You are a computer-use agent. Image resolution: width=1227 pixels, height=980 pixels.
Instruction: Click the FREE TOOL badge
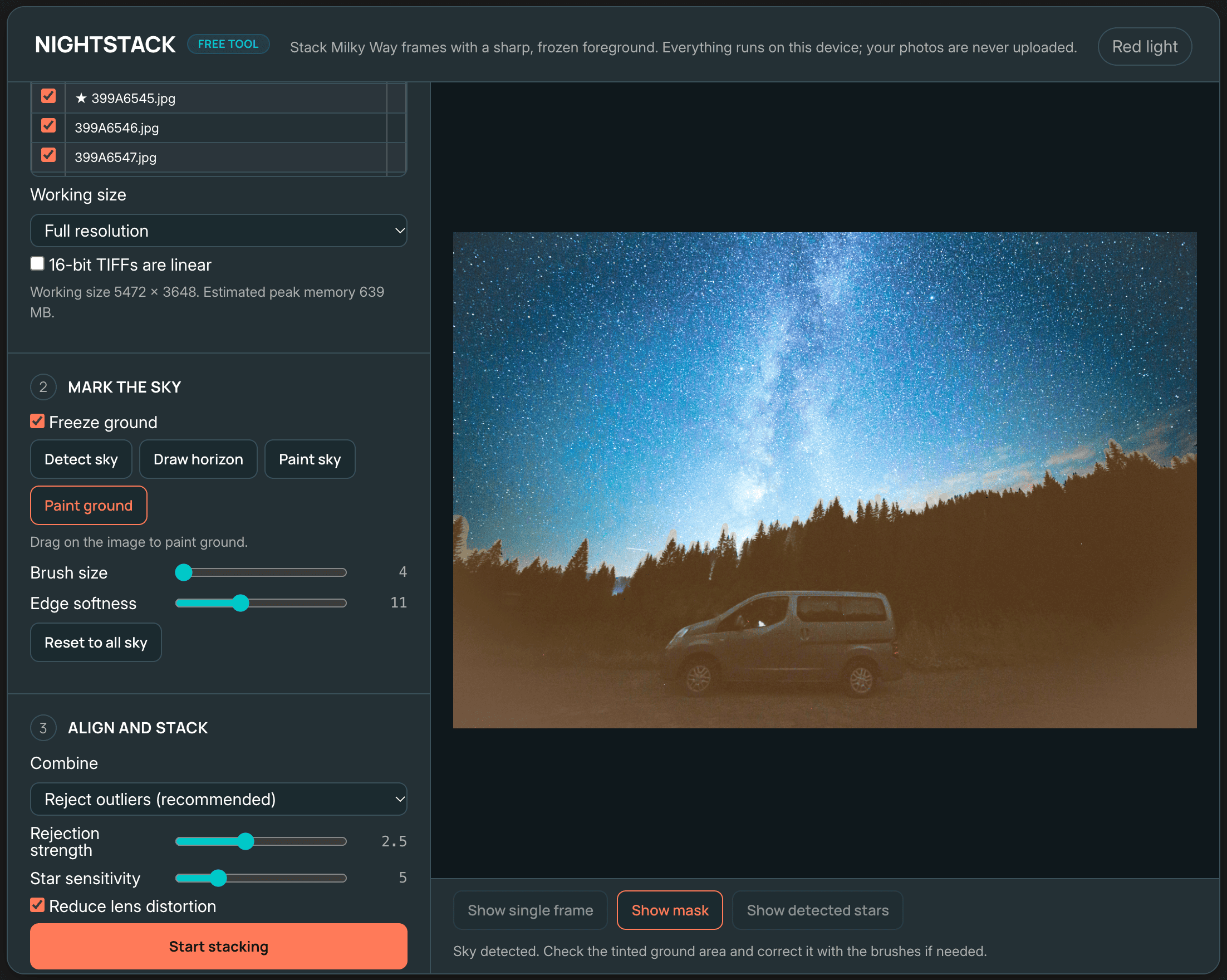click(228, 44)
